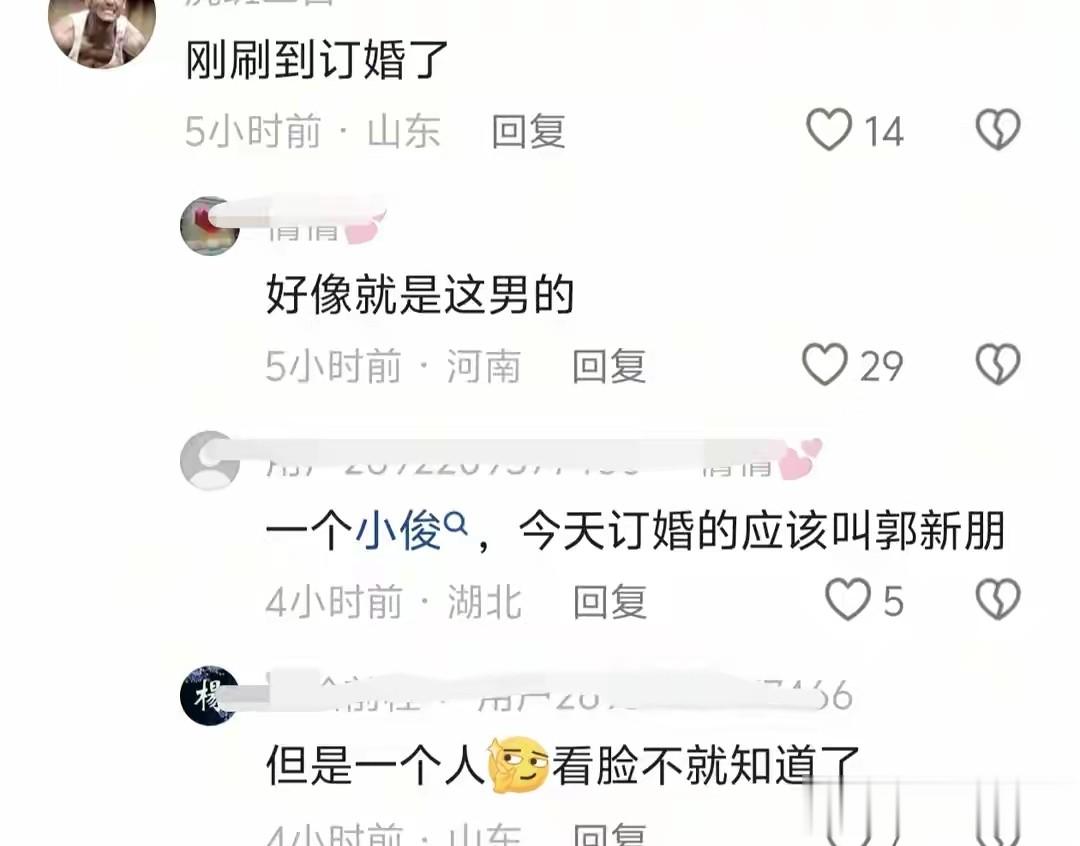Like the '刚刷到订婚了' comment with 14 likes
1080x846 pixels.
[829, 130]
